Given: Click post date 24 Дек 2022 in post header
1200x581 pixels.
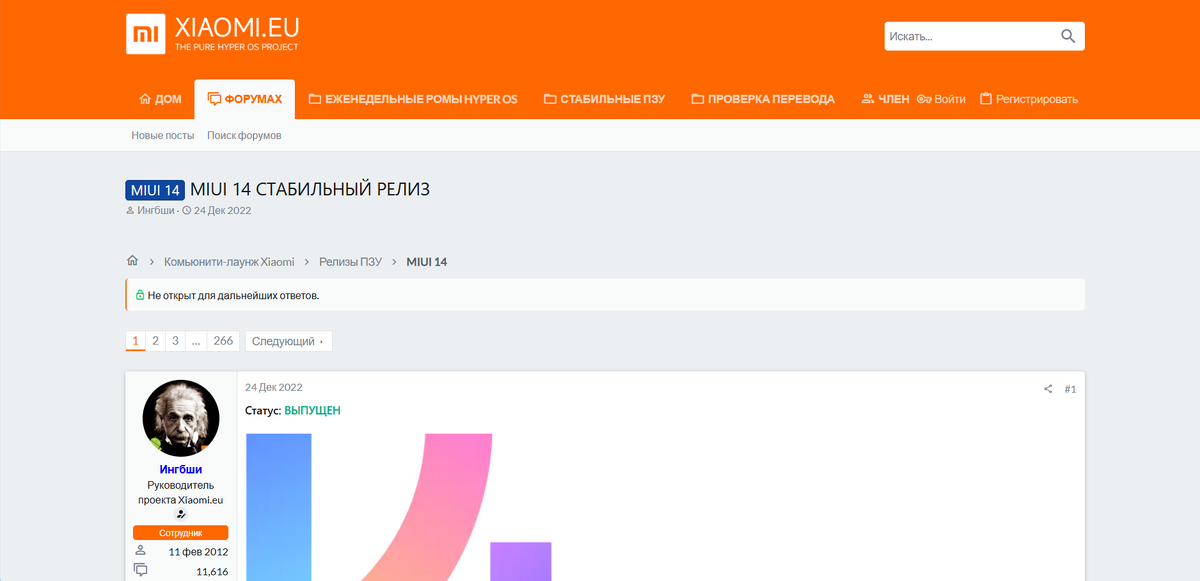Looking at the screenshot, I should coord(274,387).
